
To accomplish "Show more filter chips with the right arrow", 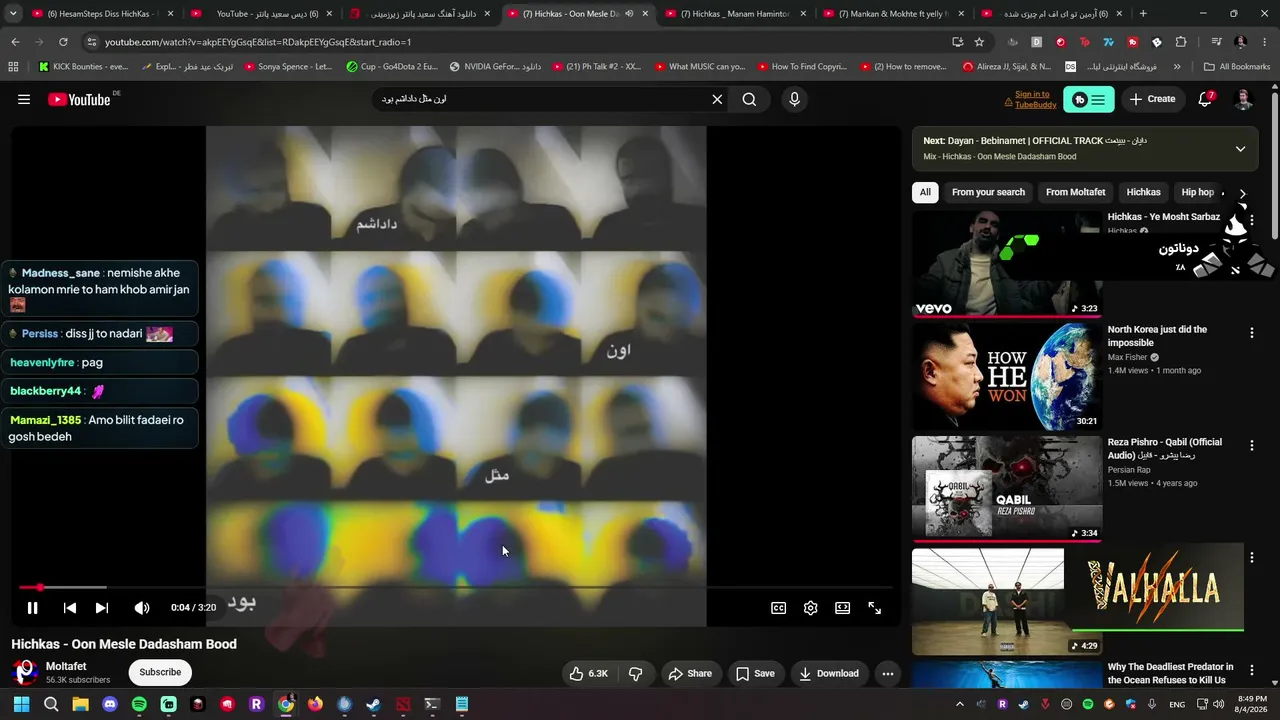I will (x=1243, y=193).
